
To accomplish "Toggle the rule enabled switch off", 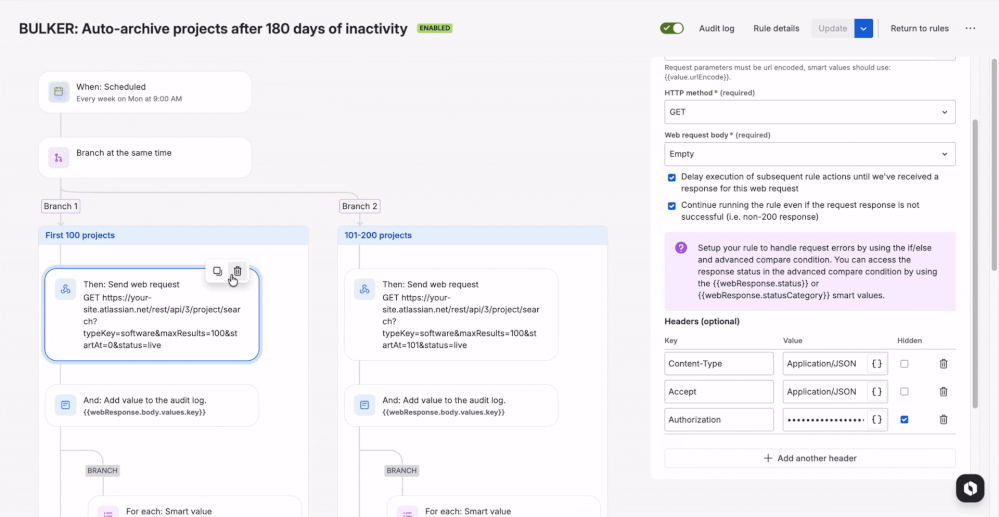I will tap(672, 28).
